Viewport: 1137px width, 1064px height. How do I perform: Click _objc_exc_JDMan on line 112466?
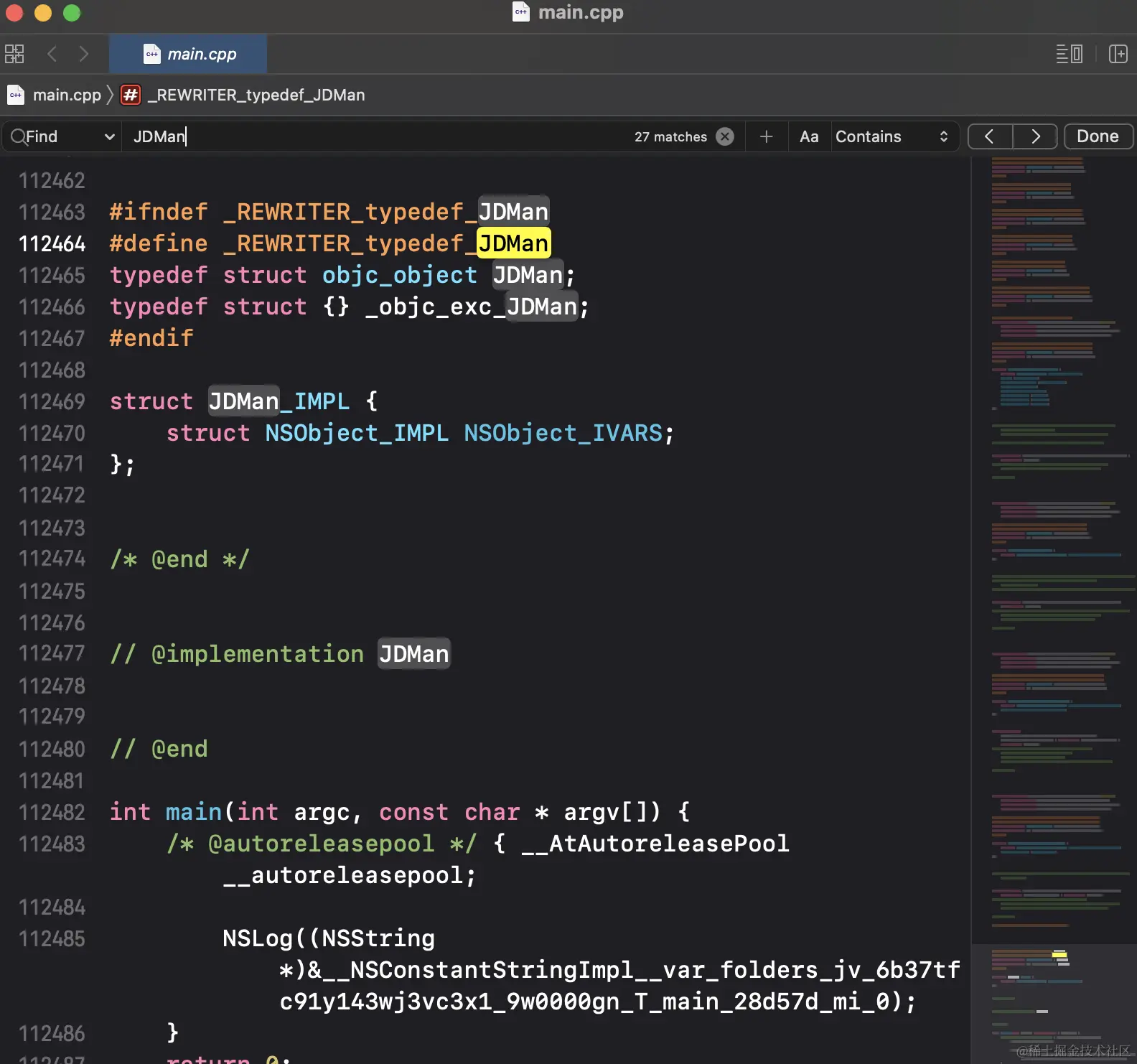(471, 307)
